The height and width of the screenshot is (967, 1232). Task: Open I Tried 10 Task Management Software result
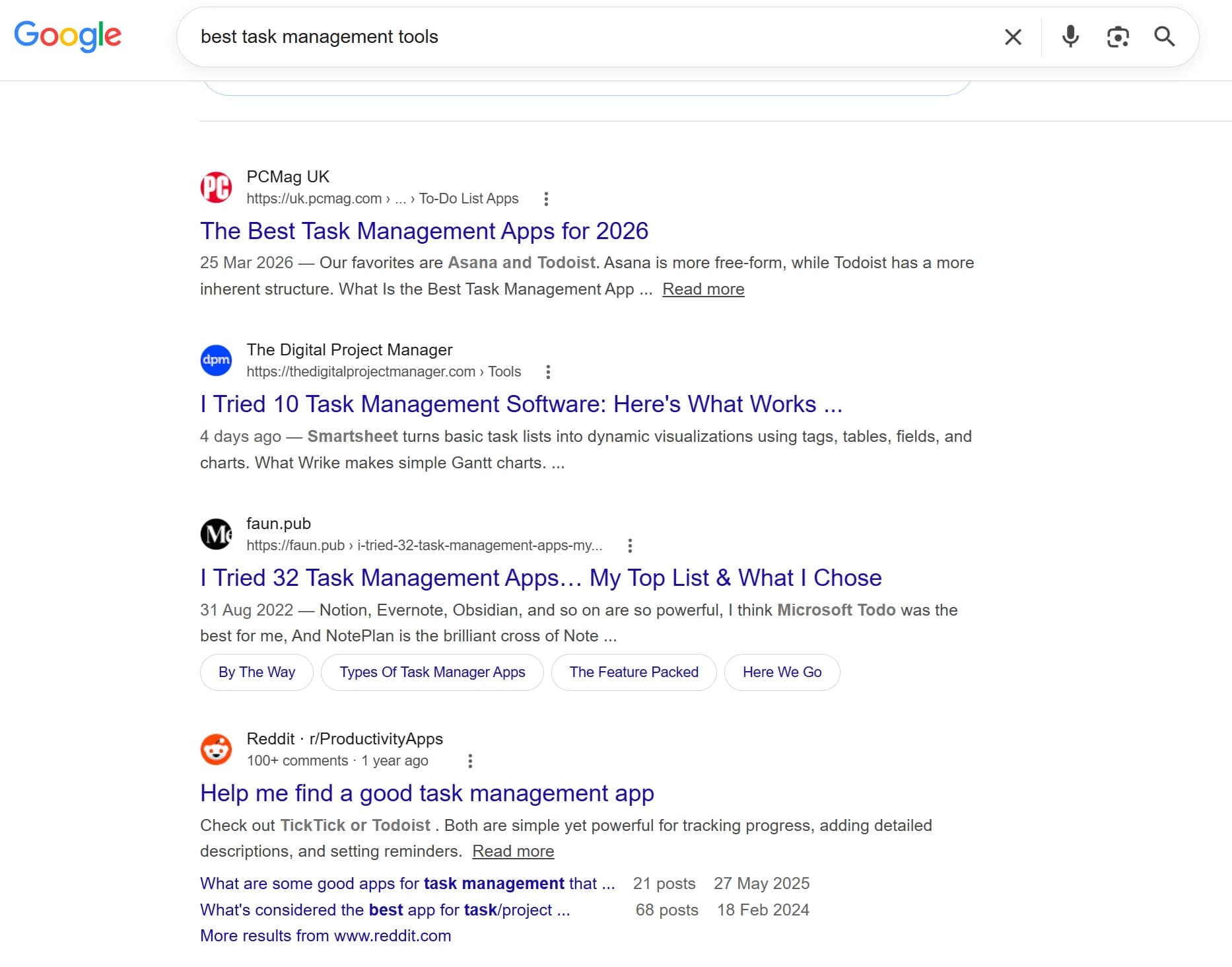pos(521,404)
